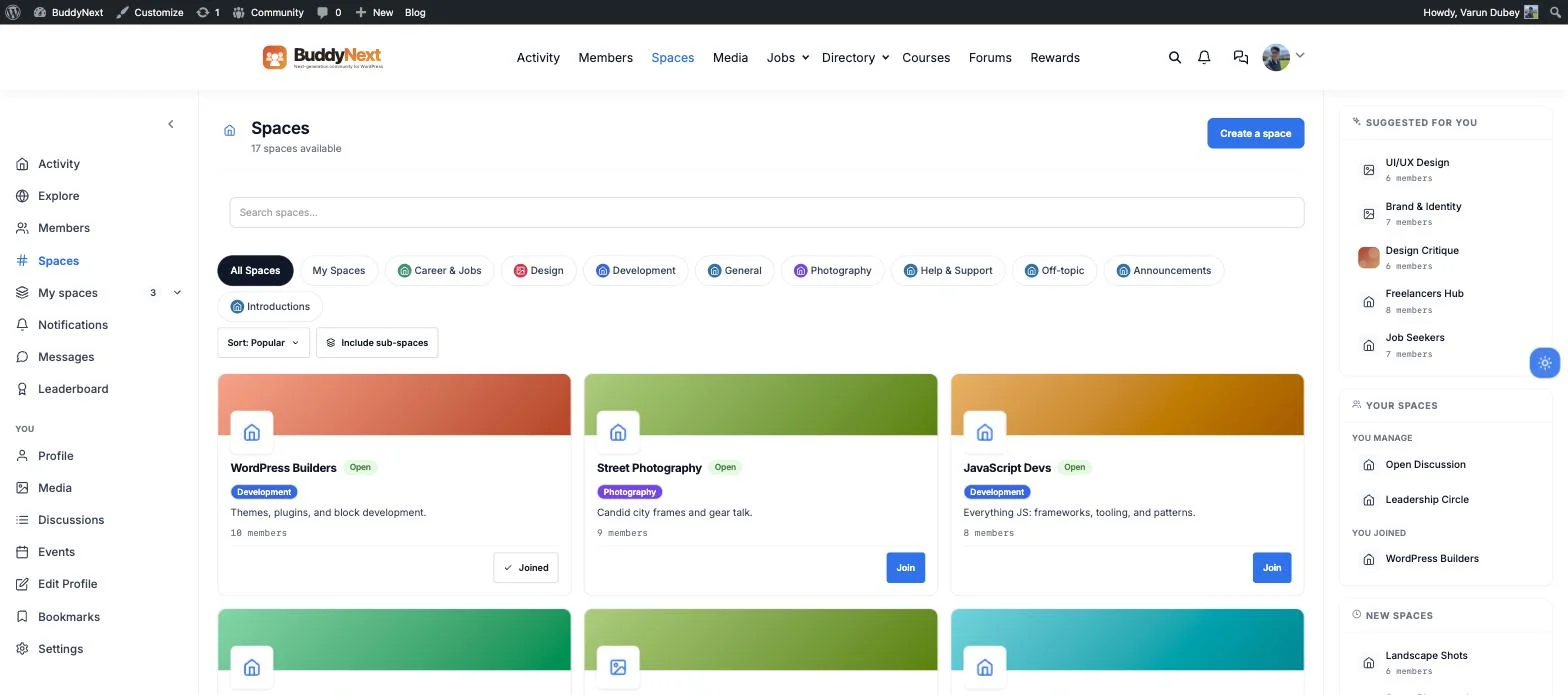Open the notification bell in header
1568x695 pixels.
click(x=1204, y=58)
